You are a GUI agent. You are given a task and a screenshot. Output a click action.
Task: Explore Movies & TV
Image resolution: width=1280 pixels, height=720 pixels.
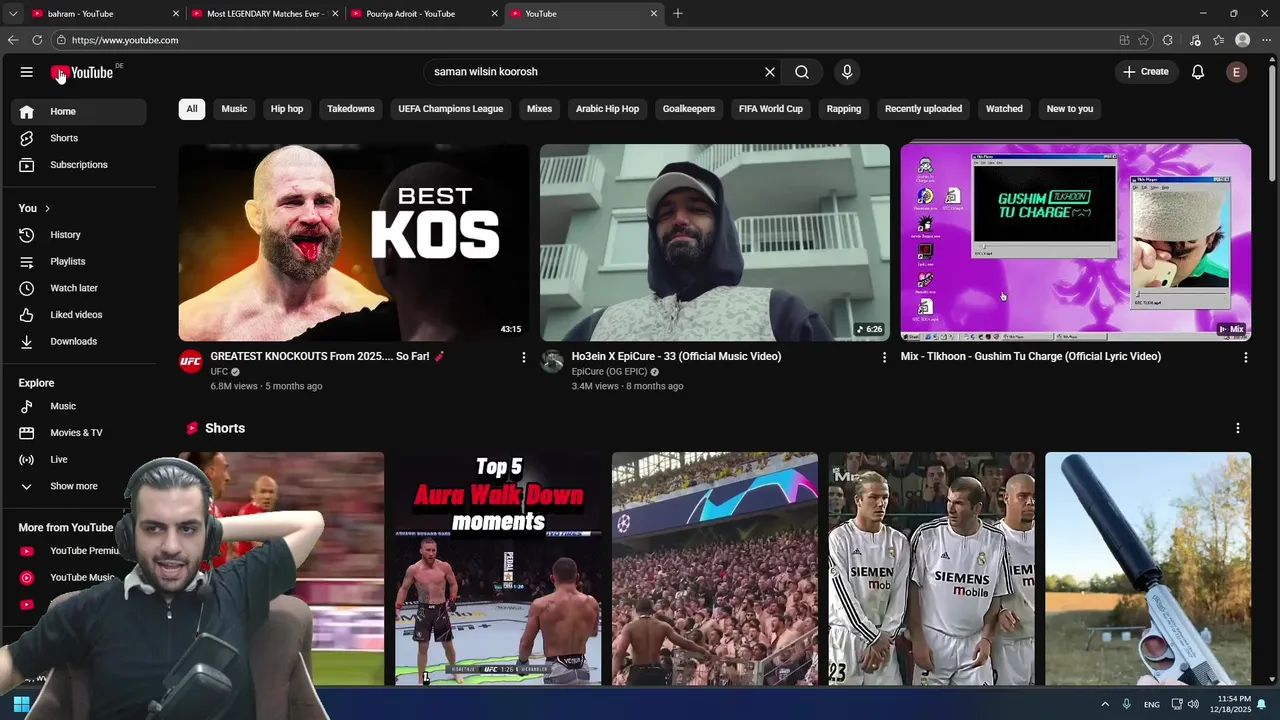point(78,433)
